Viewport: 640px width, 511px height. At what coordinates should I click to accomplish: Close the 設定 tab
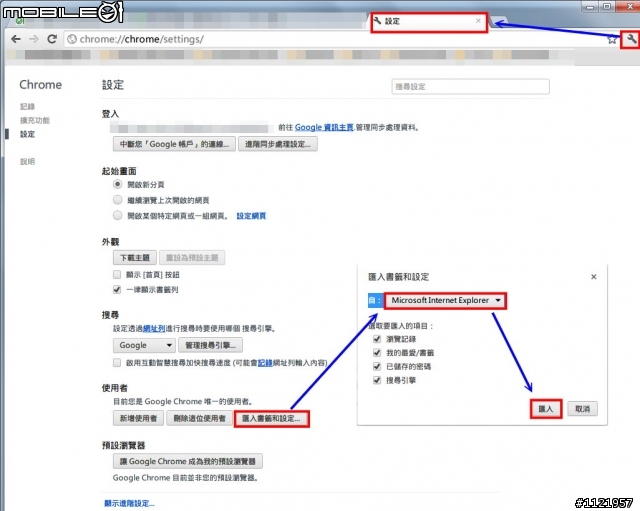[x=478, y=21]
